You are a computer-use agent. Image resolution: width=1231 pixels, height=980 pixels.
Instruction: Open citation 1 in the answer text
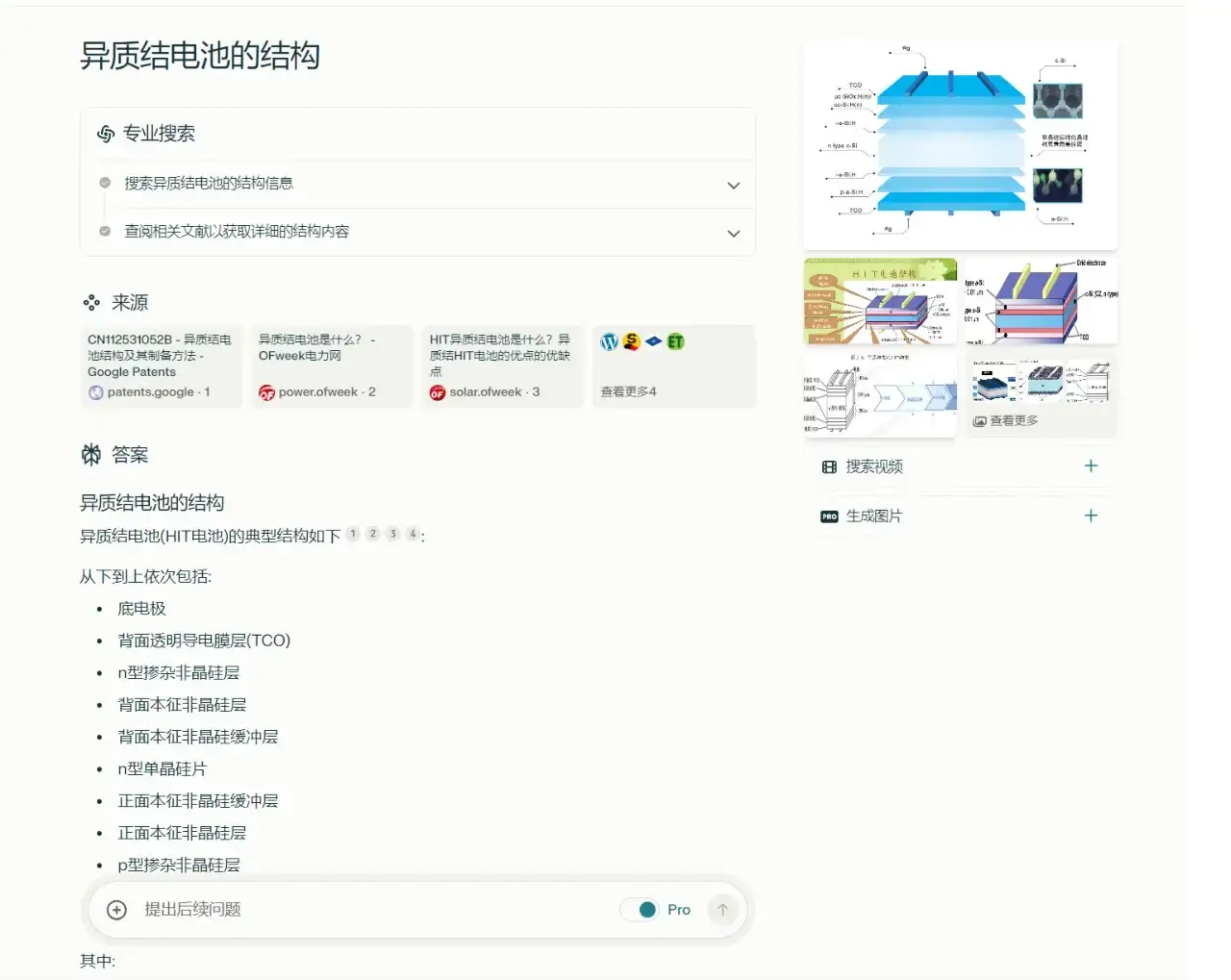tap(353, 533)
